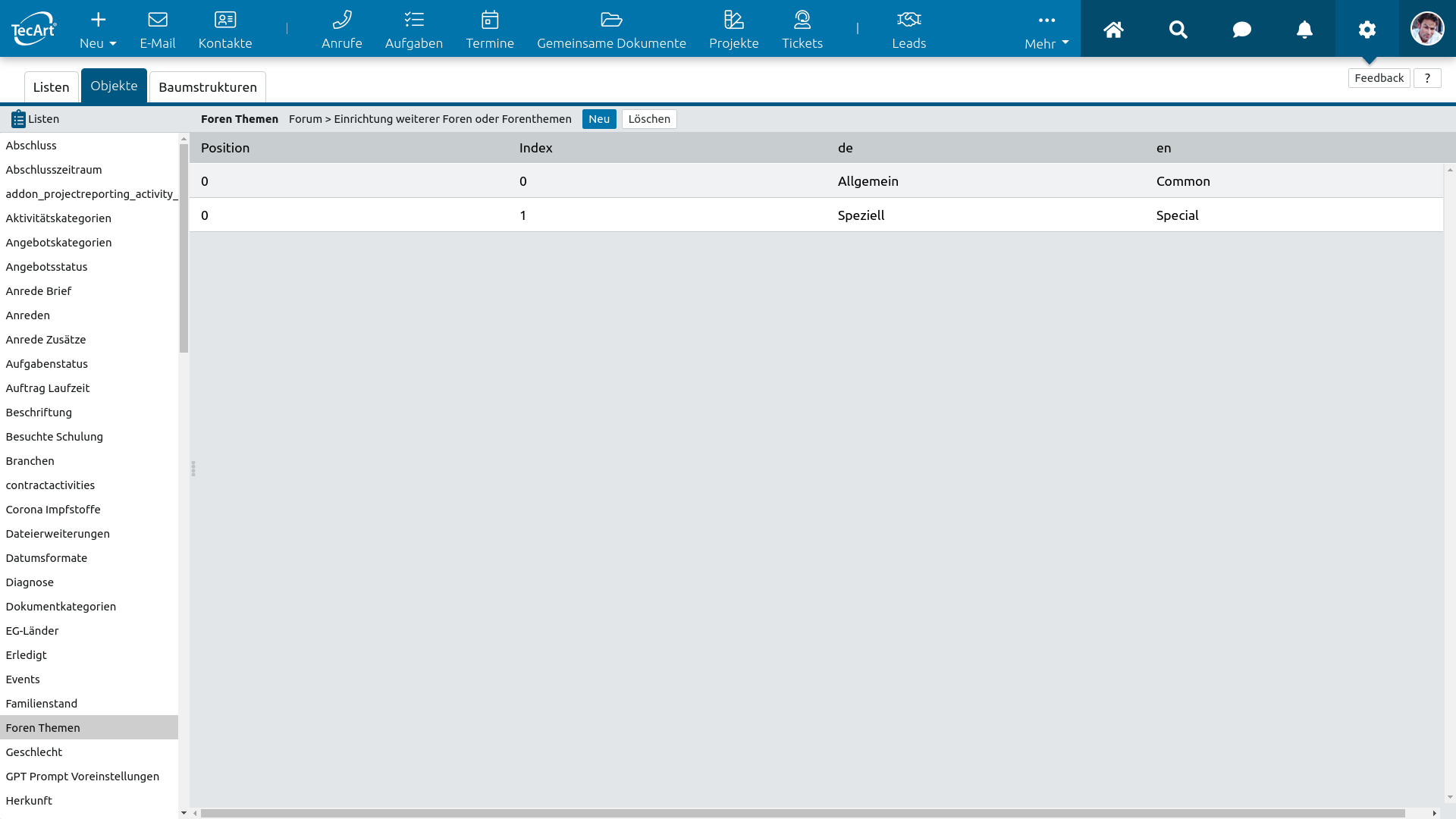Viewport: 1456px width, 819px height.
Task: Open the notifications bell
Action: click(x=1304, y=29)
